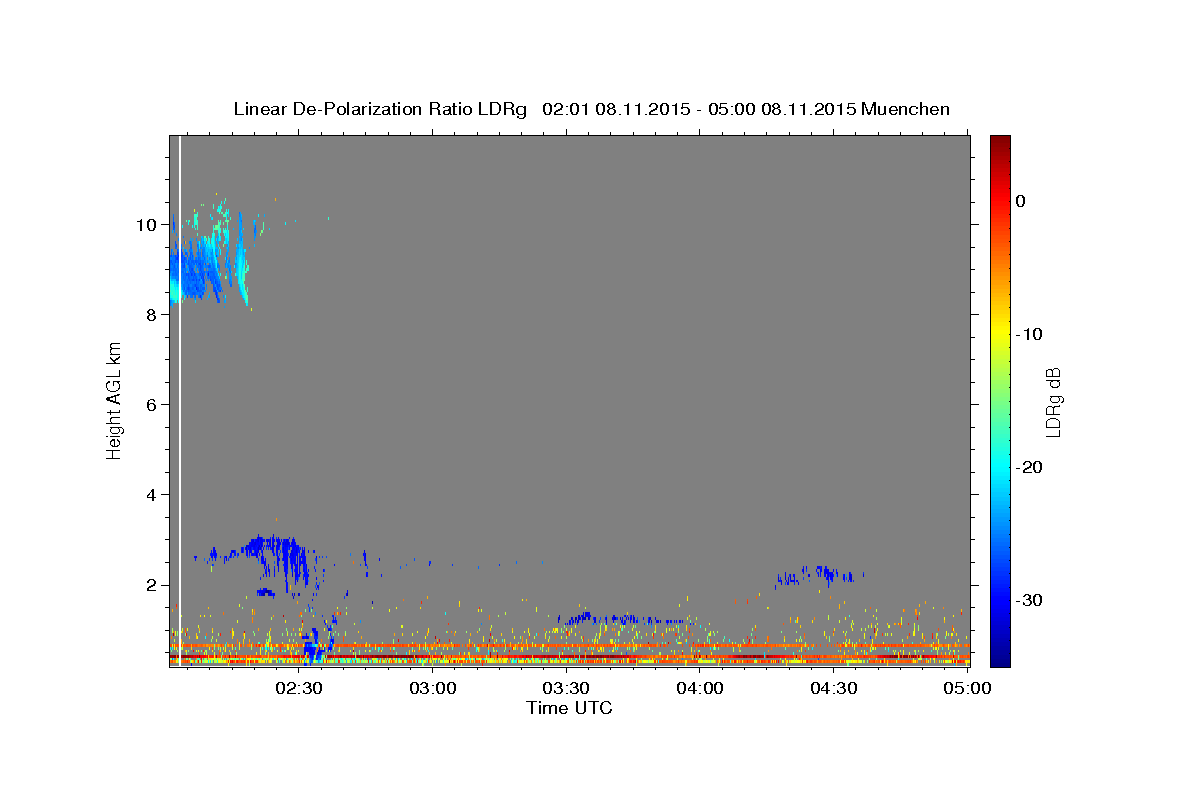Click the thin blue layer near 03:45 at 1 km
The width and height of the screenshot is (1200, 800).
click(625, 619)
